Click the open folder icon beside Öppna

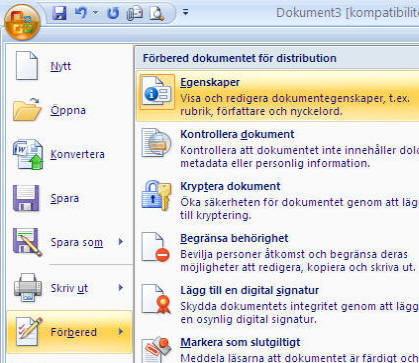click(27, 110)
